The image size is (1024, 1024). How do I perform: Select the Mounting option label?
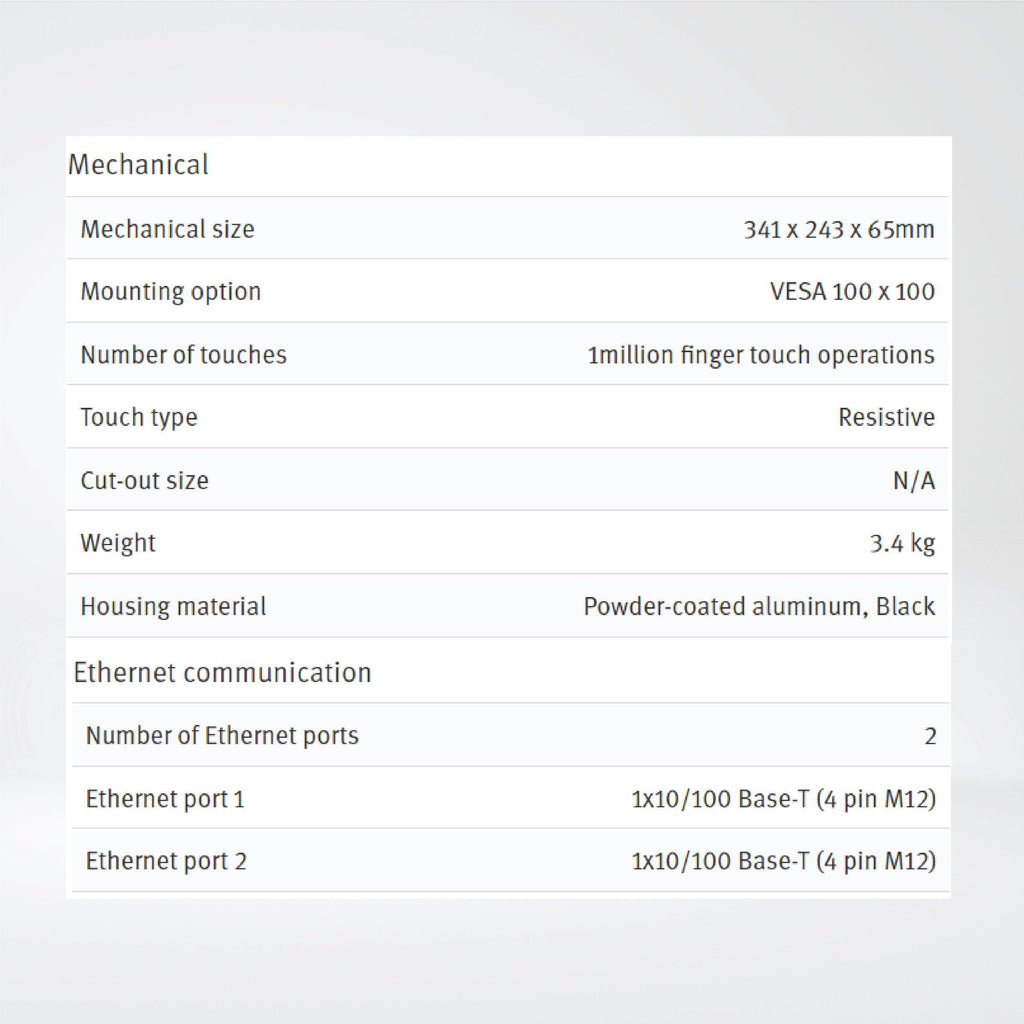point(170,292)
